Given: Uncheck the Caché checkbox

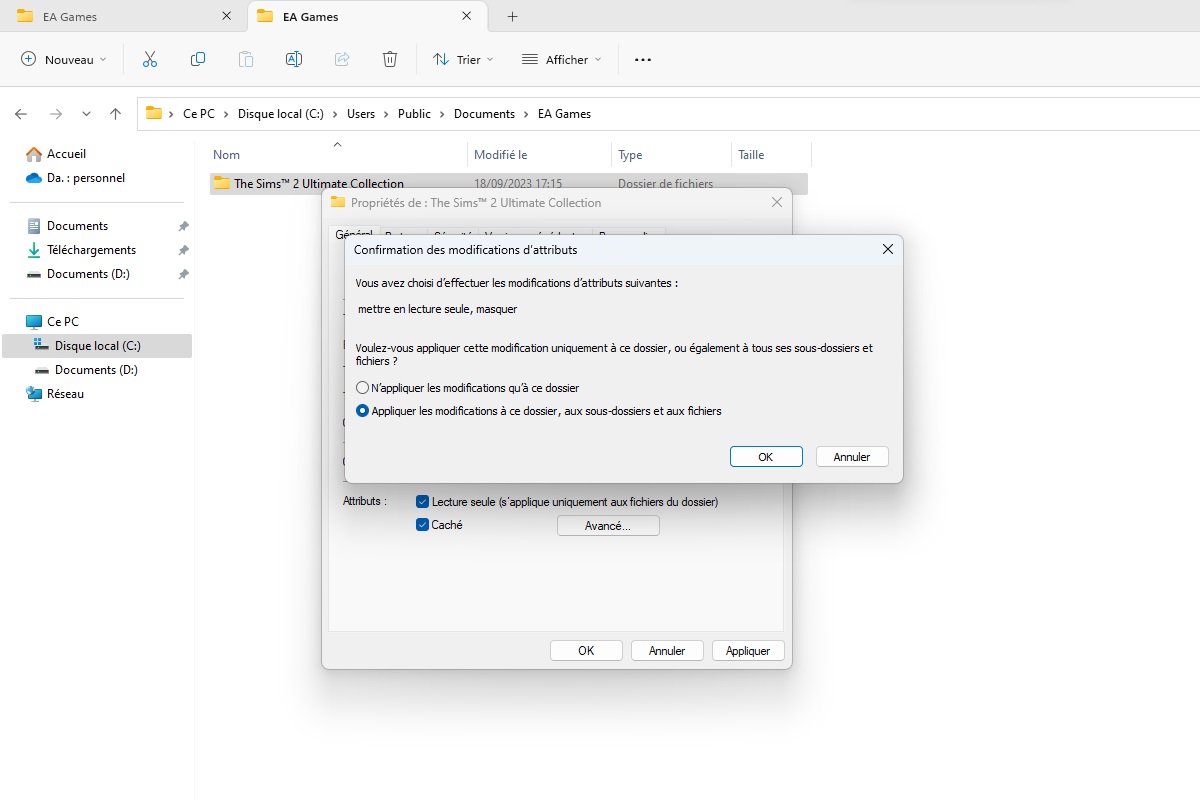Looking at the screenshot, I should click(423, 525).
